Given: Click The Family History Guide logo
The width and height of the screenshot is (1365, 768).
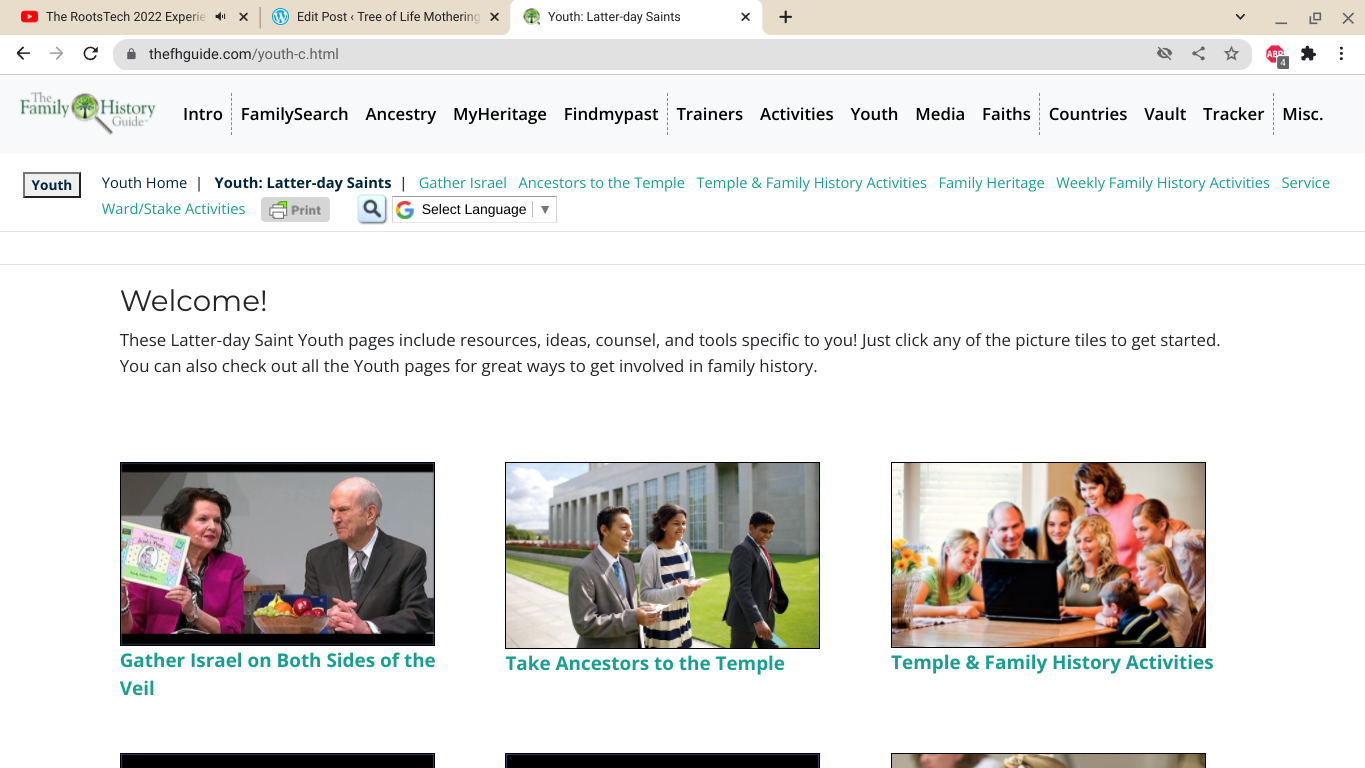Looking at the screenshot, I should pyautogui.click(x=88, y=112).
